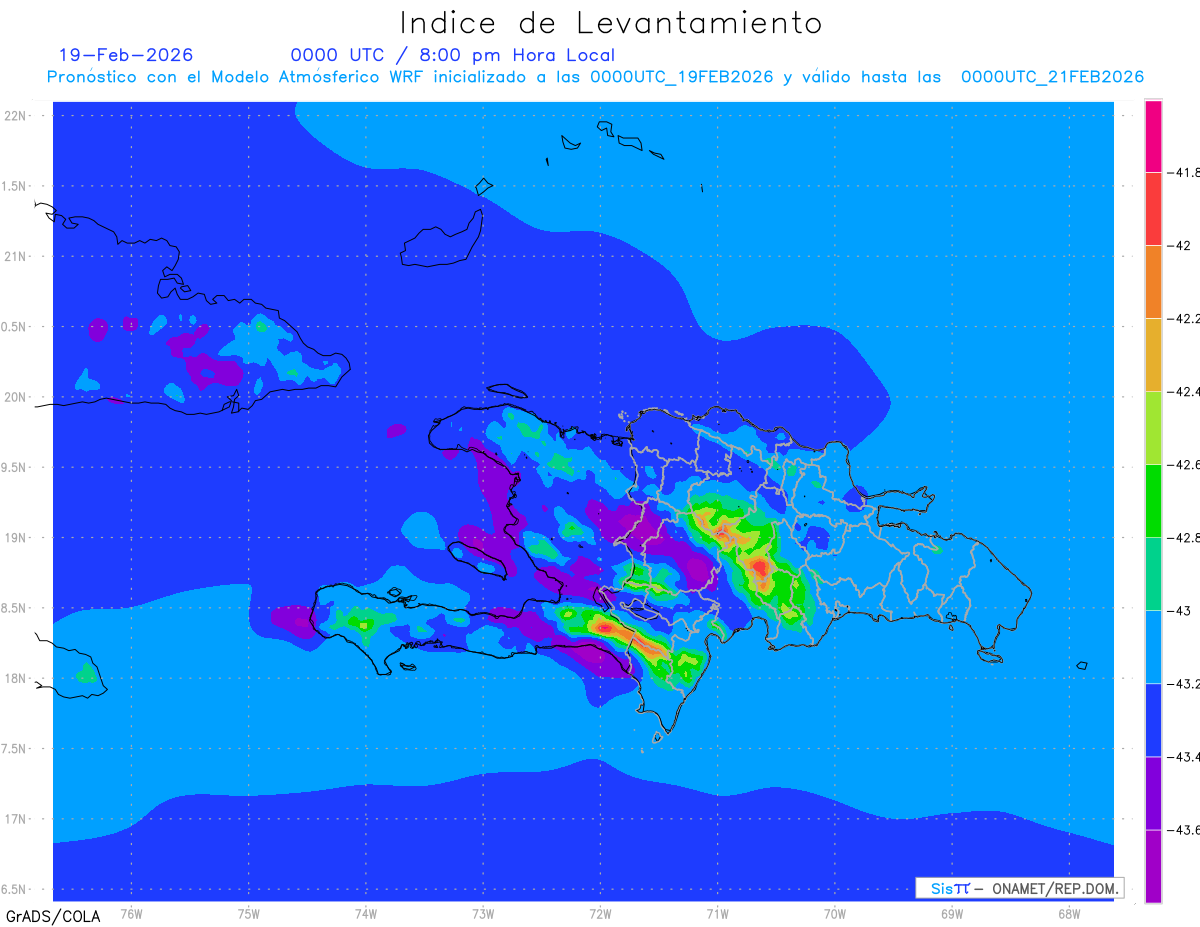Screen dimensions: 1200x927
Task: Click the 22N latitude label
Action: (16, 116)
